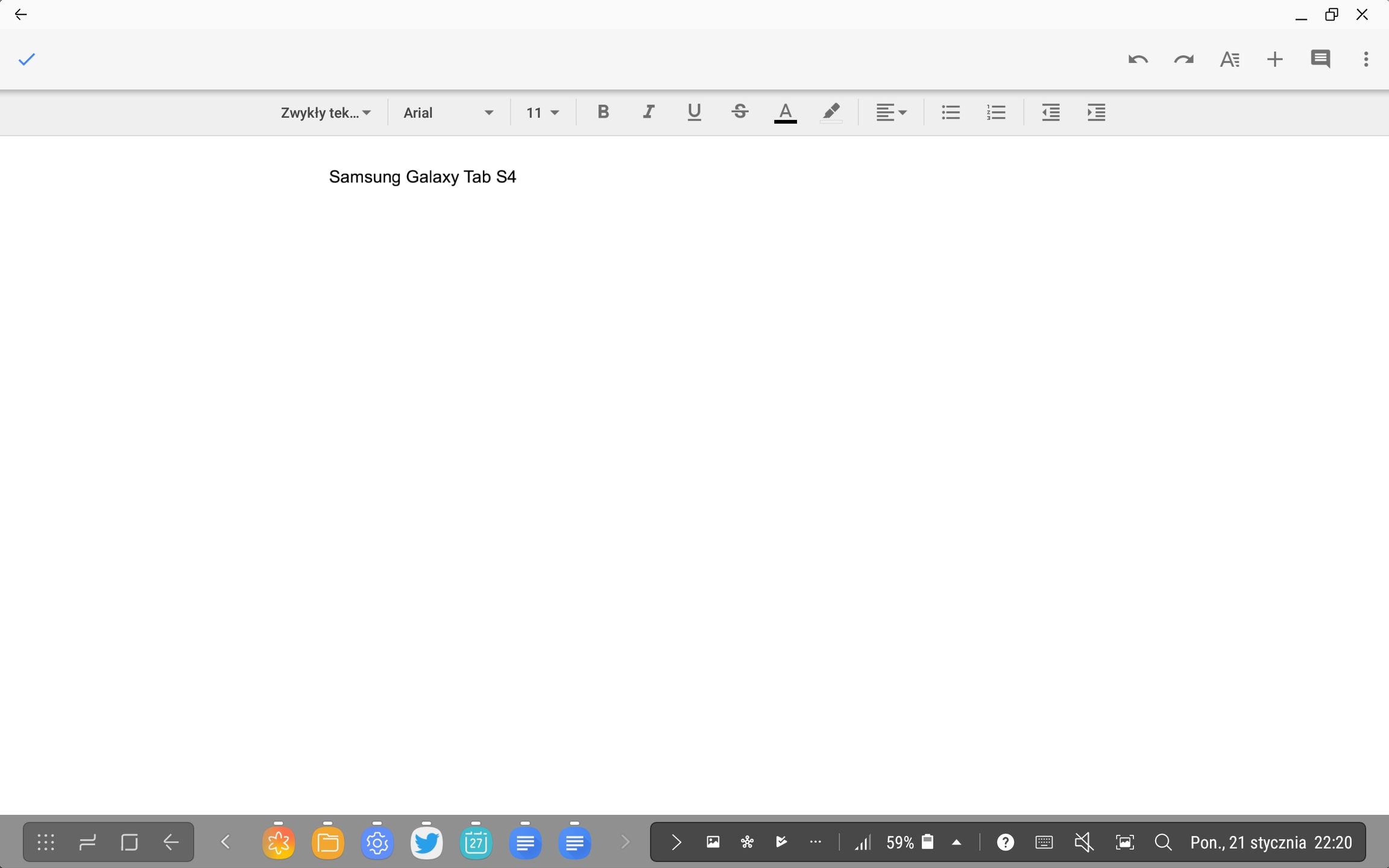1389x868 pixels.
Task: Open the text formatting panel icon
Action: pyautogui.click(x=1229, y=59)
